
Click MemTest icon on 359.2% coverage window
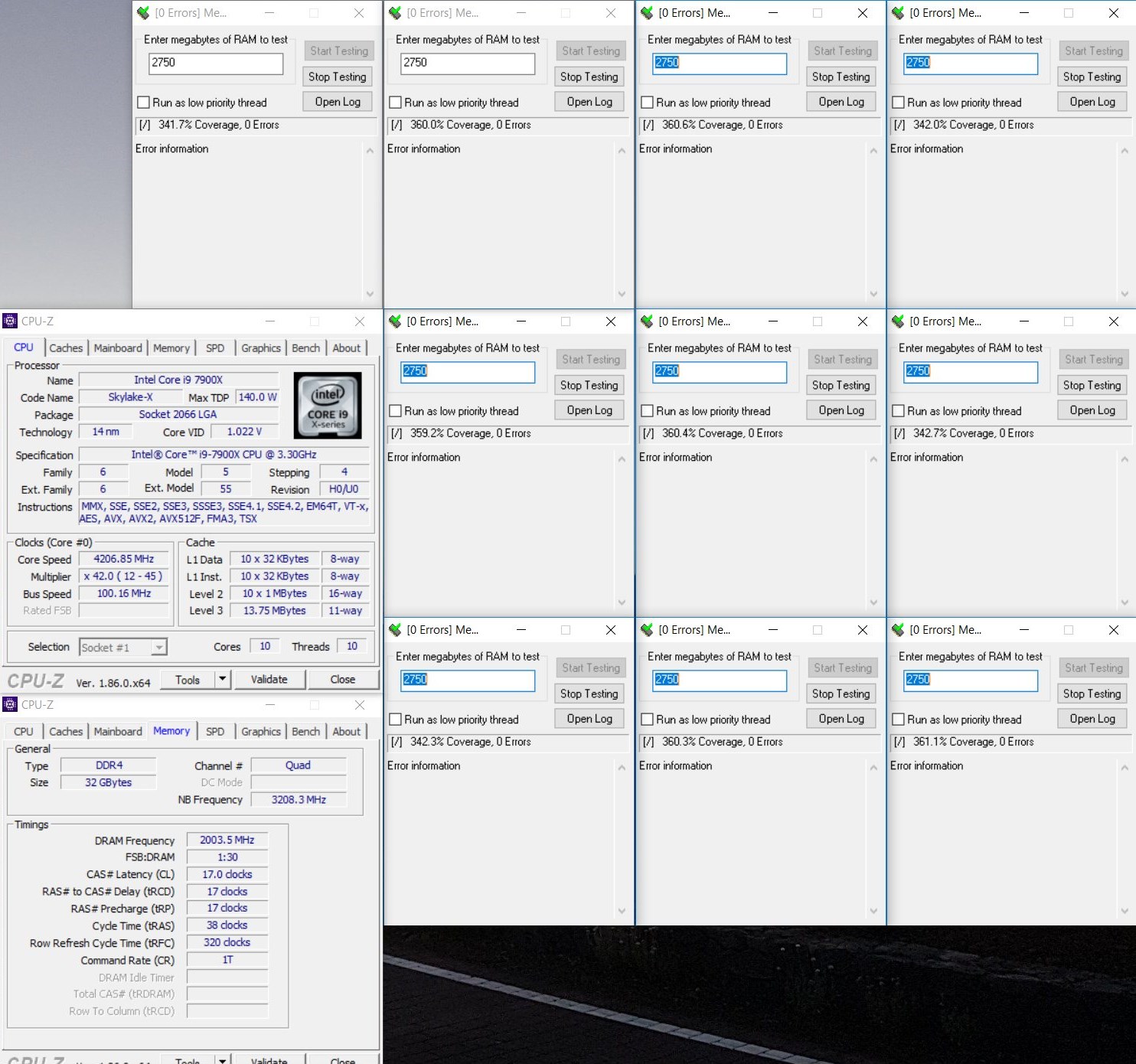click(x=393, y=321)
